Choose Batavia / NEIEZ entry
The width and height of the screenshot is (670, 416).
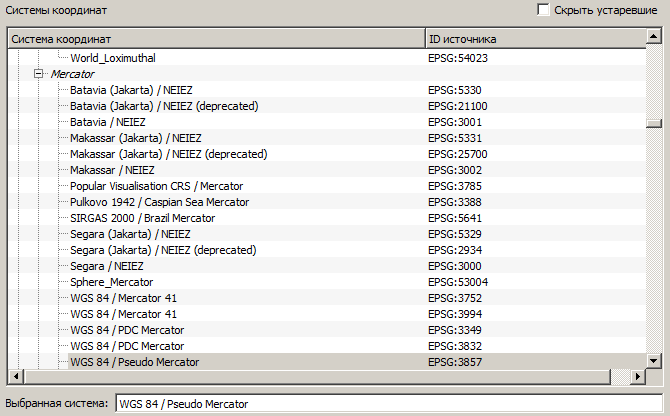[107, 122]
